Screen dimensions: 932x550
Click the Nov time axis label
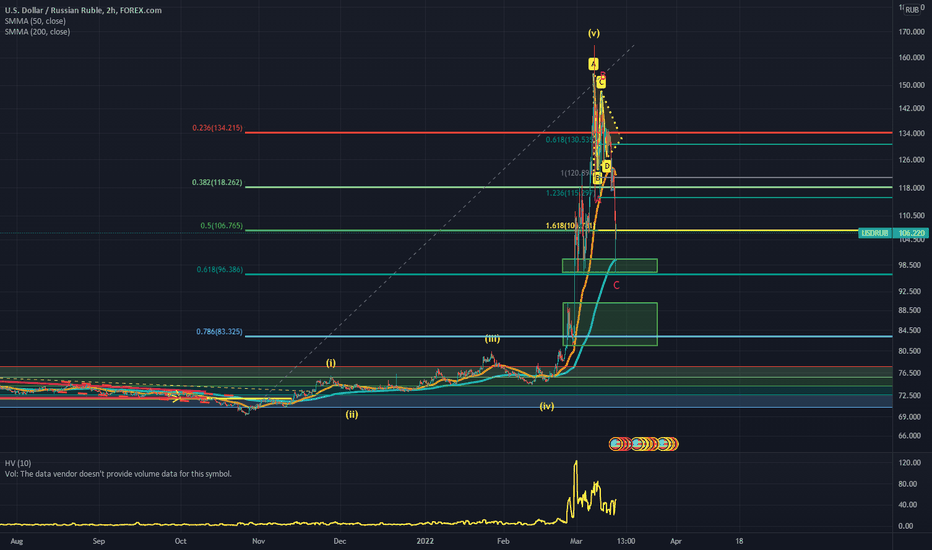tap(259, 541)
